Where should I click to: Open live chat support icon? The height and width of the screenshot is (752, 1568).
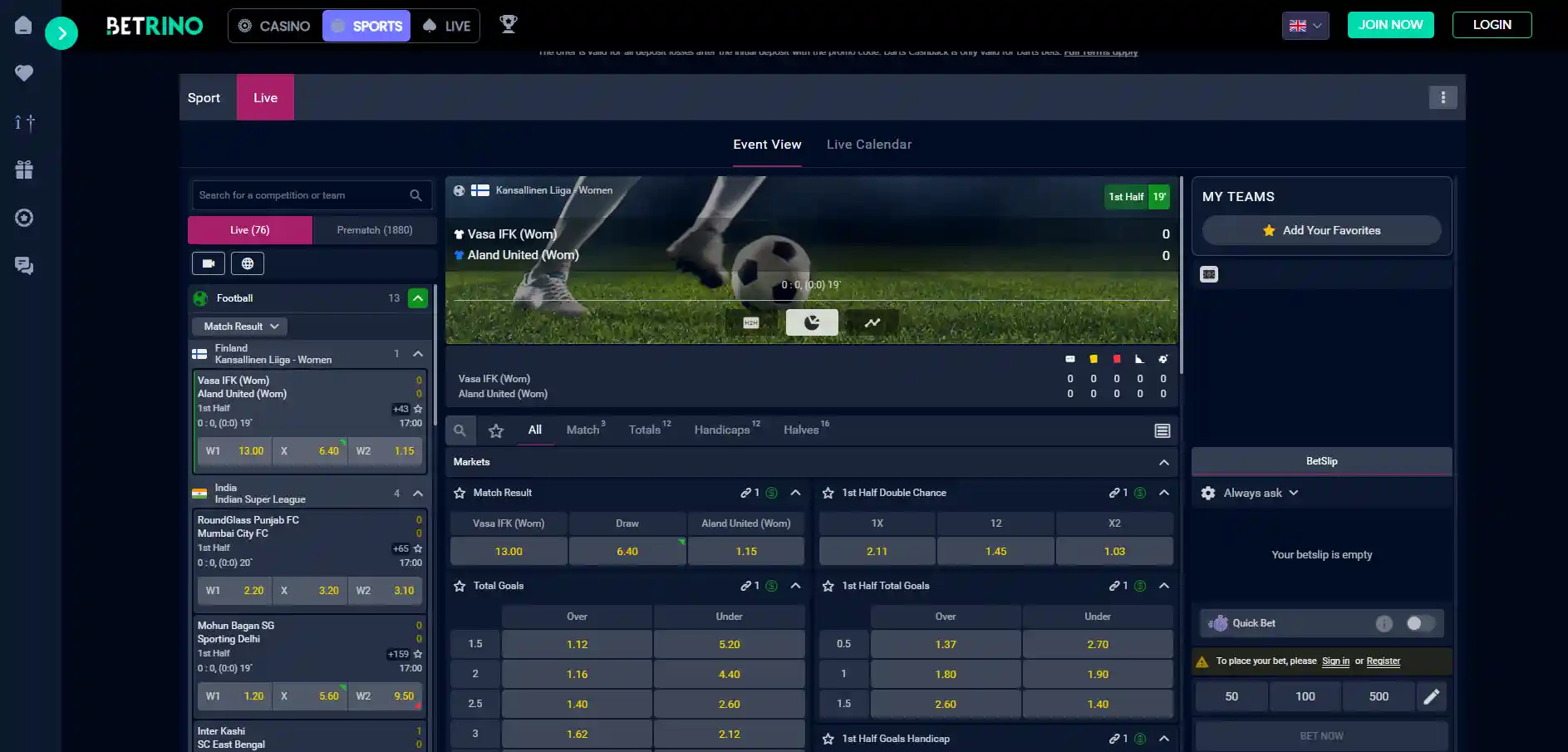24,266
